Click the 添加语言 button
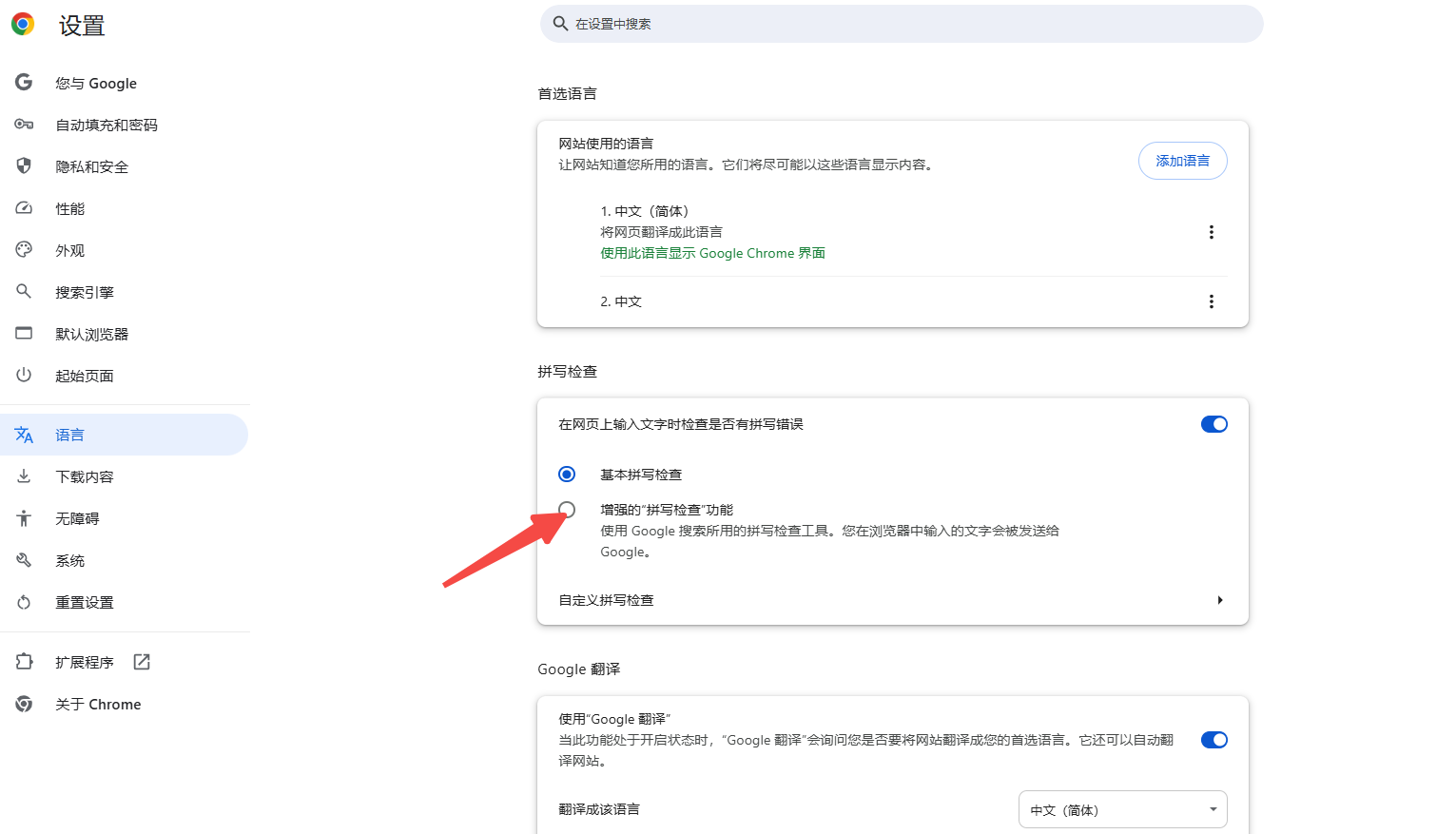1456x834 pixels. coord(1183,161)
